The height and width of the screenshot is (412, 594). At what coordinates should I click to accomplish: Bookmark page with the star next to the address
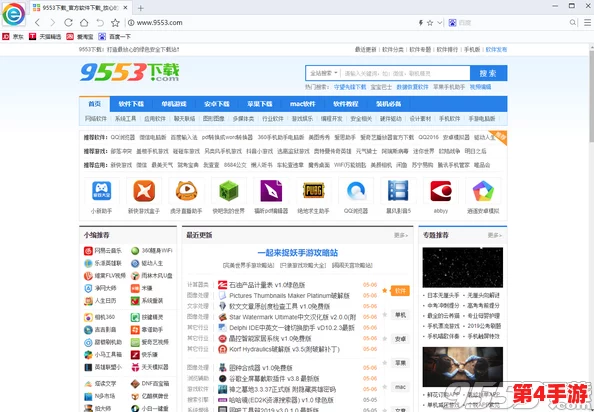[116, 23]
